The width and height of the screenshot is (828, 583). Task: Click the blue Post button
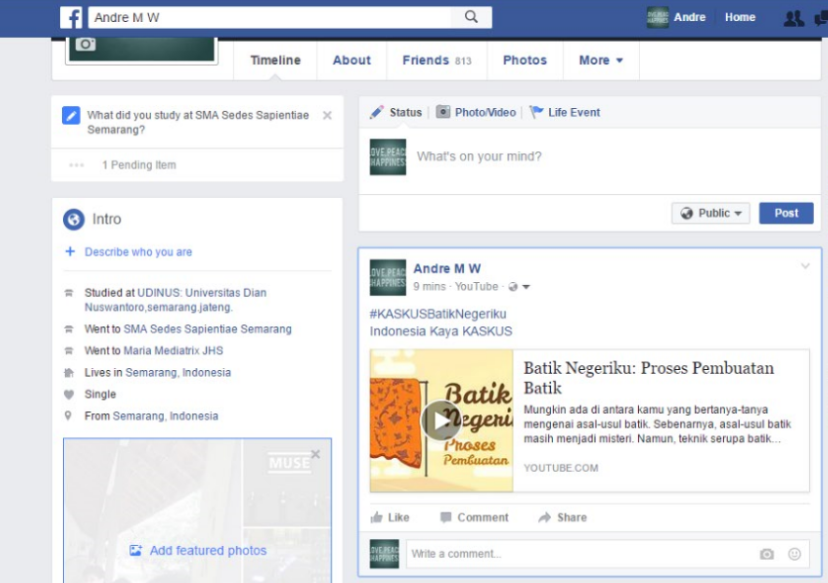point(786,213)
